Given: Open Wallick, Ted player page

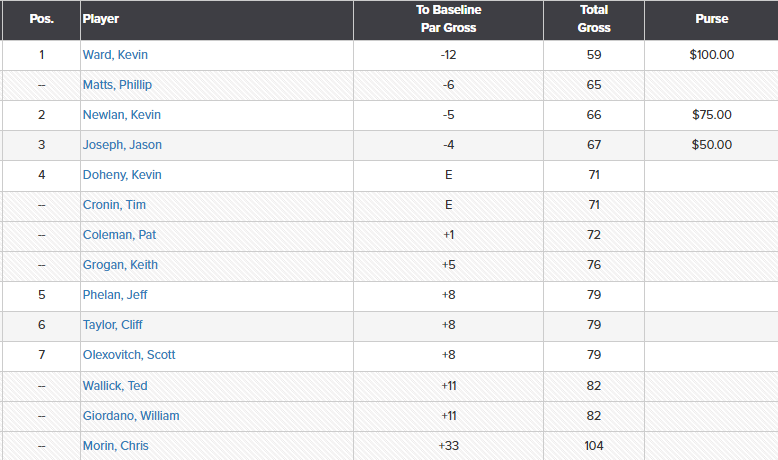Looking at the screenshot, I should (115, 386).
